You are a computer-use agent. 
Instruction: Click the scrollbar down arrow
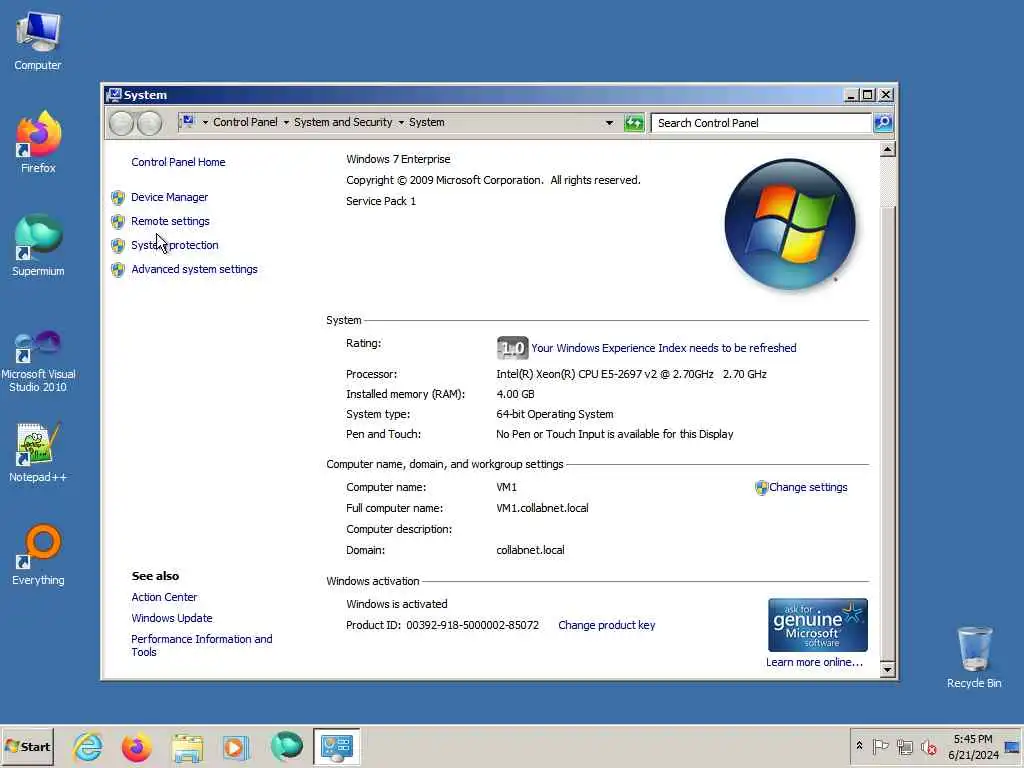tap(887, 669)
